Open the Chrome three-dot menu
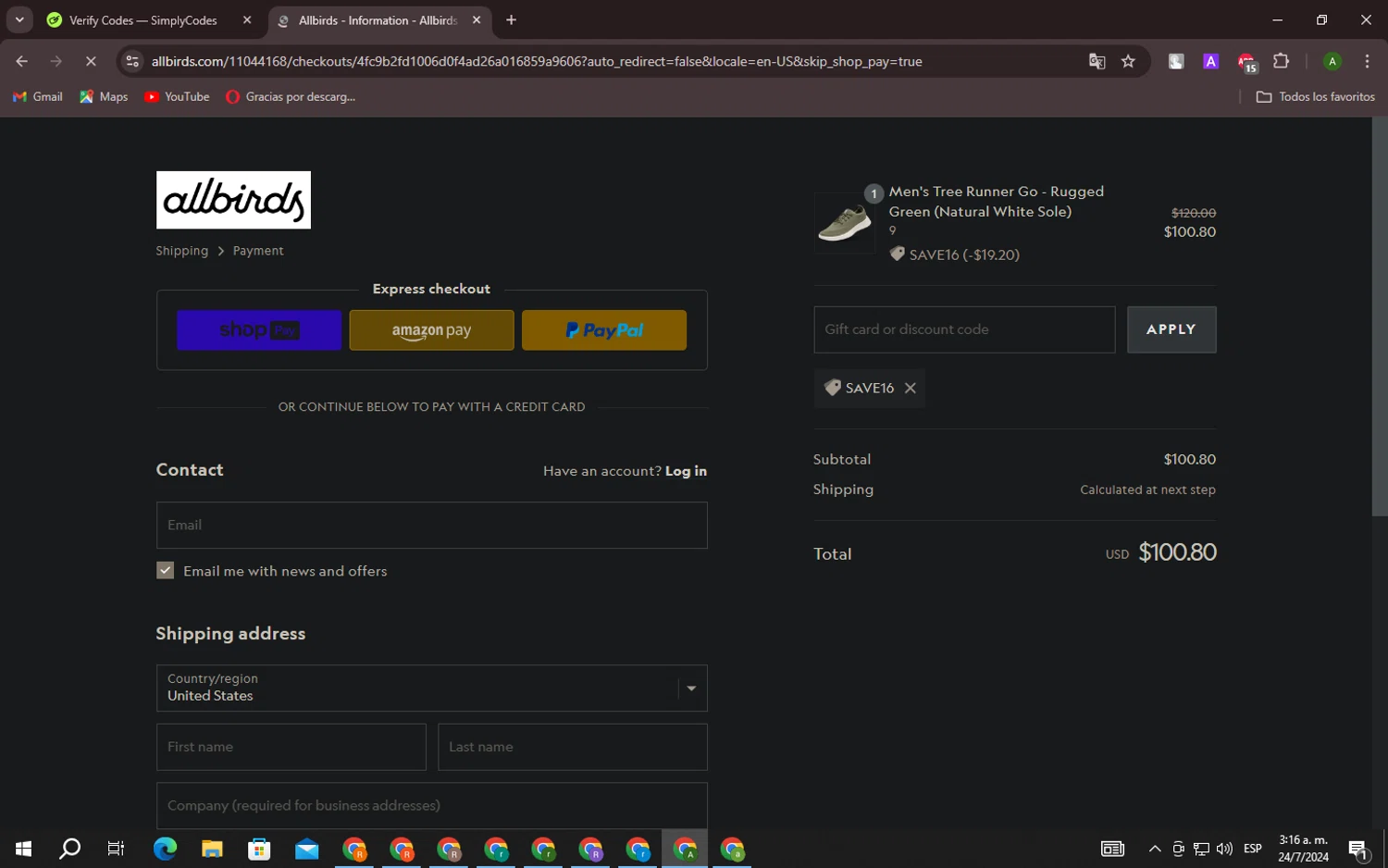Screen dimensions: 1388x868 1367,61
